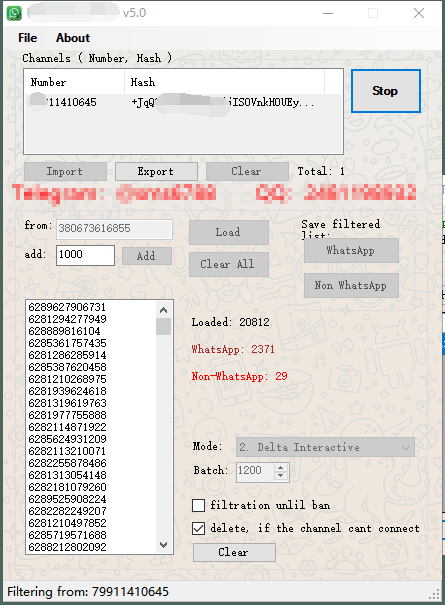Click the Number column header

tap(74, 82)
